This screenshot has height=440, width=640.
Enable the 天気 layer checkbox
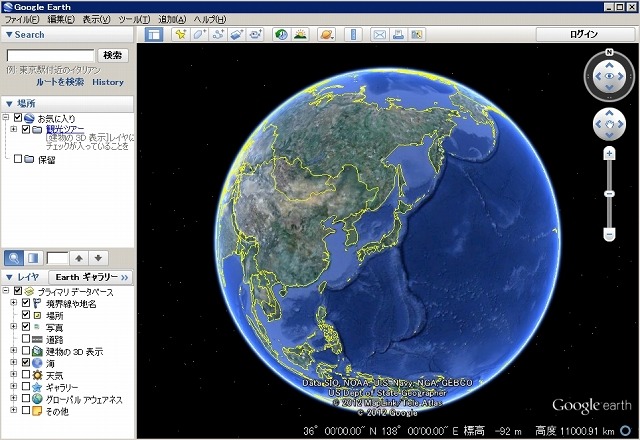pyautogui.click(x=26, y=375)
